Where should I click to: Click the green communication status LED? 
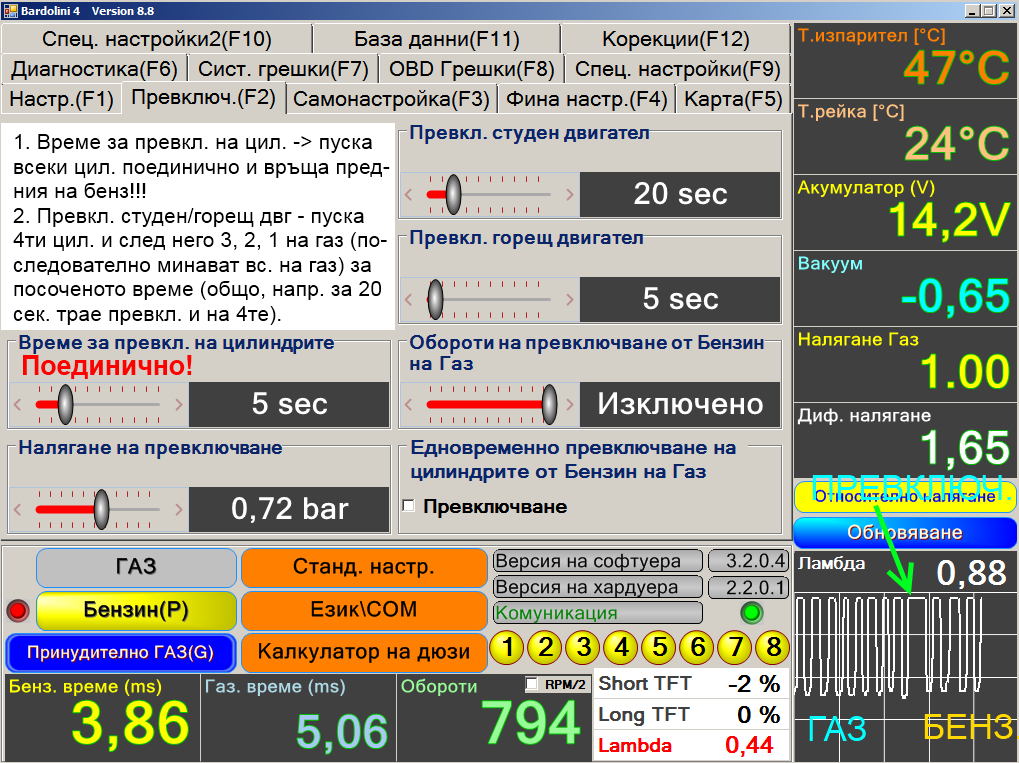click(750, 612)
